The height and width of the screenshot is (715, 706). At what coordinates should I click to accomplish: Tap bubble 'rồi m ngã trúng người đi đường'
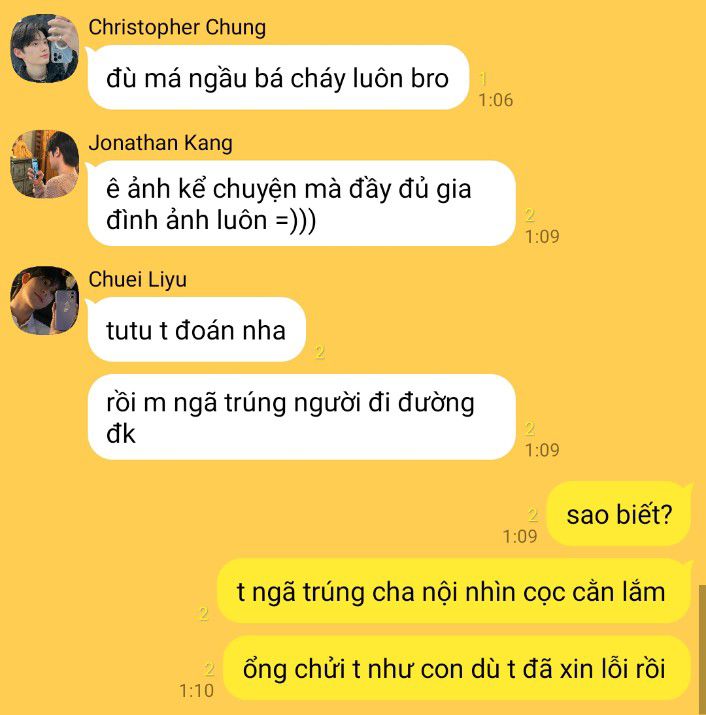pos(301,417)
